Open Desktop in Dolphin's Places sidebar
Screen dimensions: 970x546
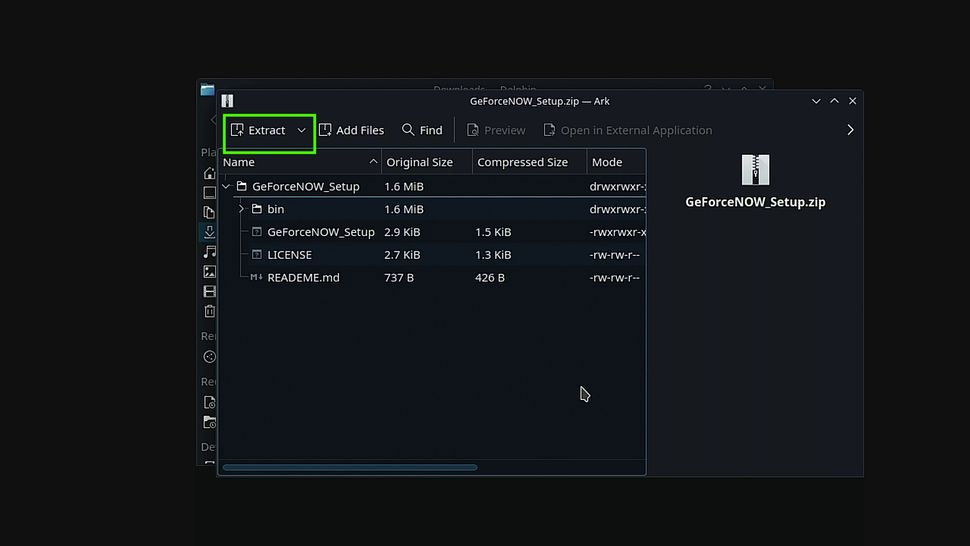pos(210,193)
